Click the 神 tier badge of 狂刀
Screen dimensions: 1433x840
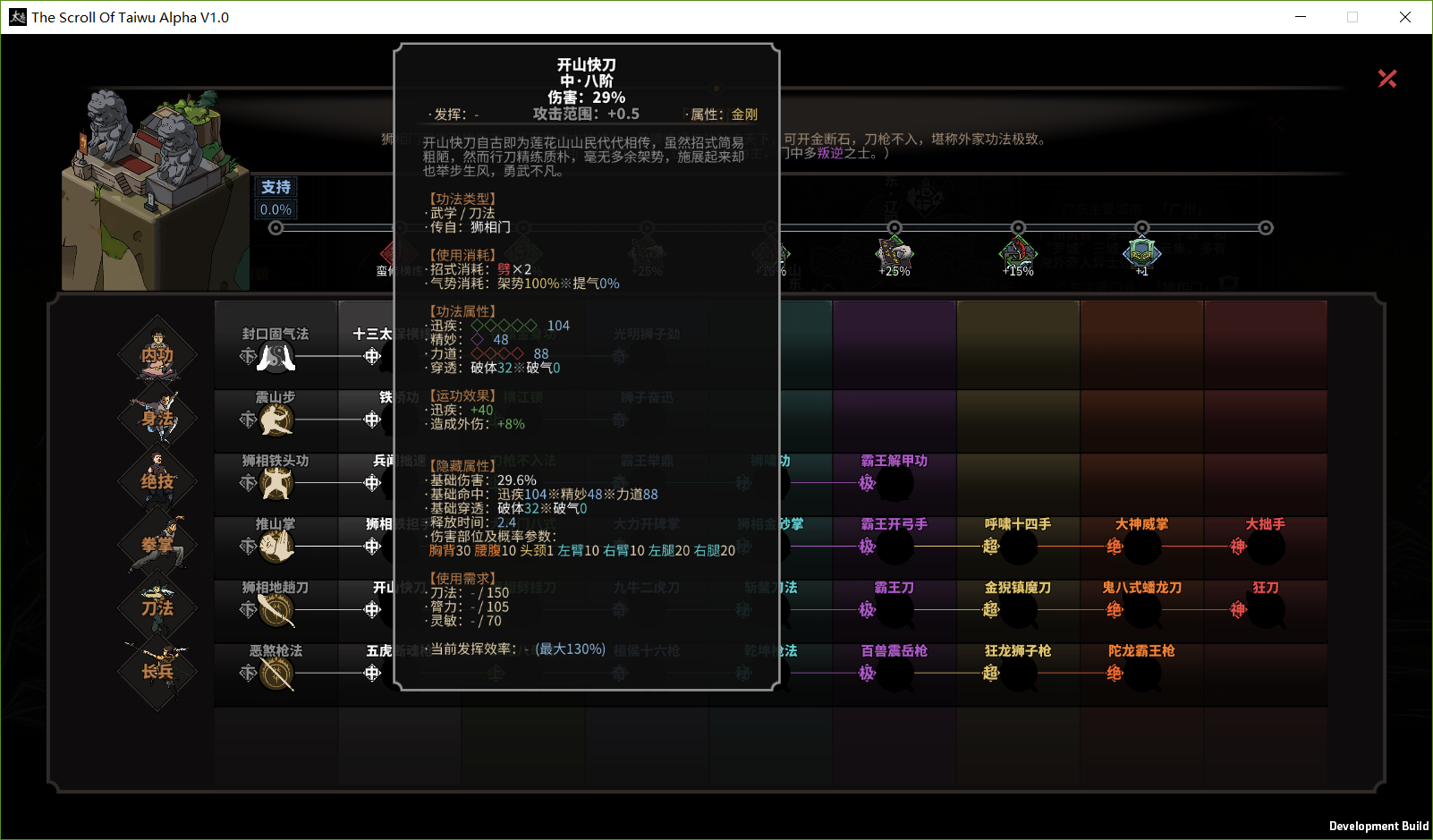tap(1238, 610)
